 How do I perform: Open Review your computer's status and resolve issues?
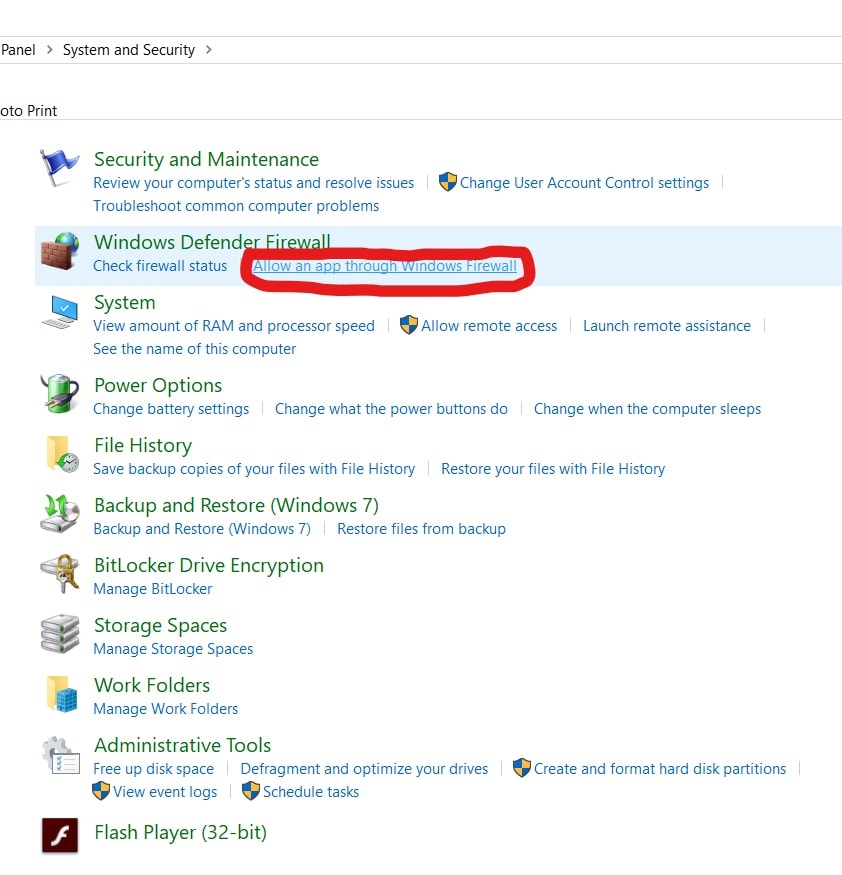coord(253,183)
